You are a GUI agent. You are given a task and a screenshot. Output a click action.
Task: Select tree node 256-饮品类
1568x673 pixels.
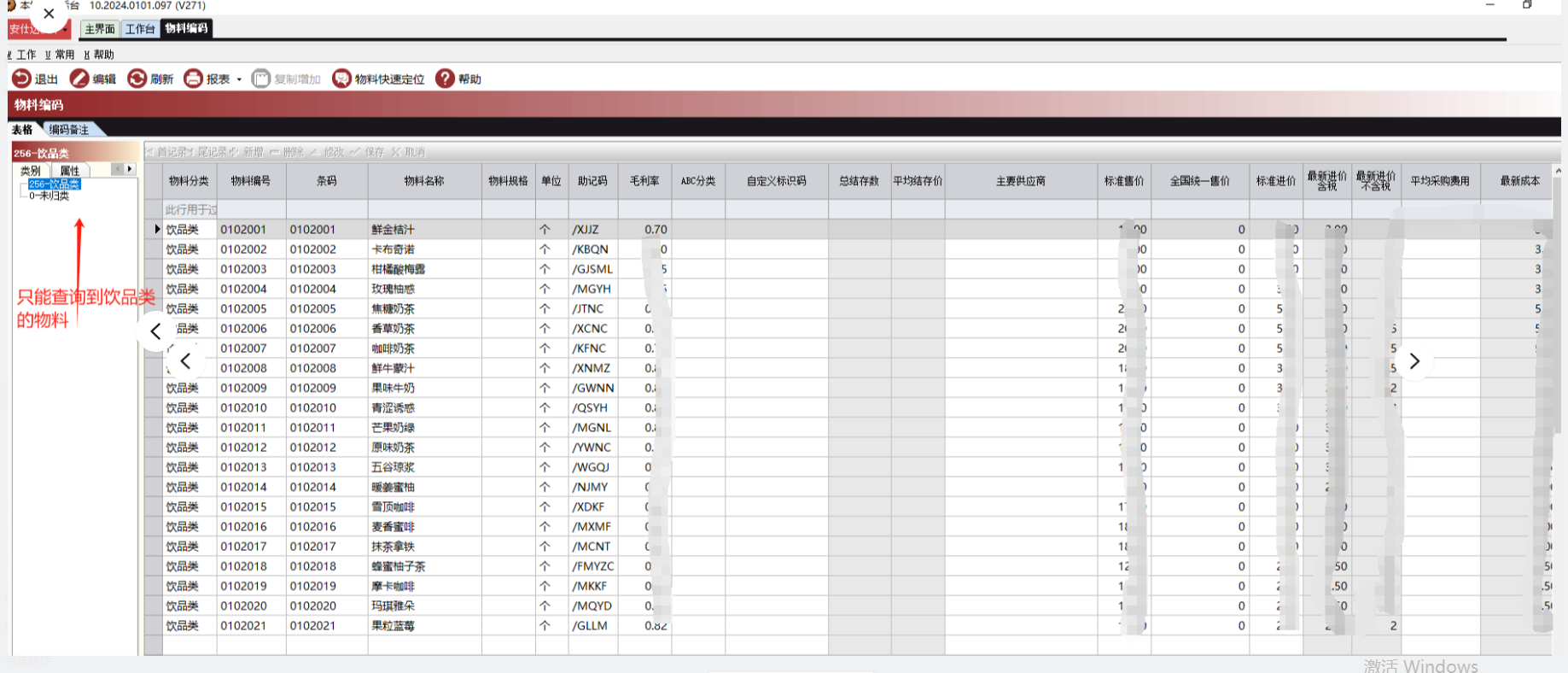coord(54,184)
